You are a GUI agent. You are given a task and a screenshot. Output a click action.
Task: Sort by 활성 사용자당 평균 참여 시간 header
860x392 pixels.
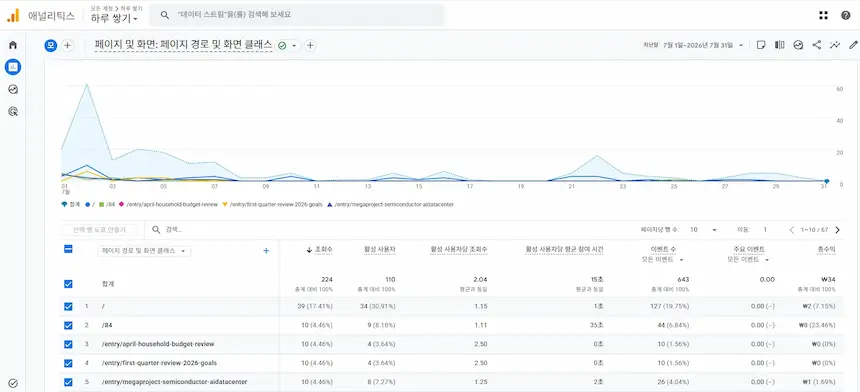[564, 249]
